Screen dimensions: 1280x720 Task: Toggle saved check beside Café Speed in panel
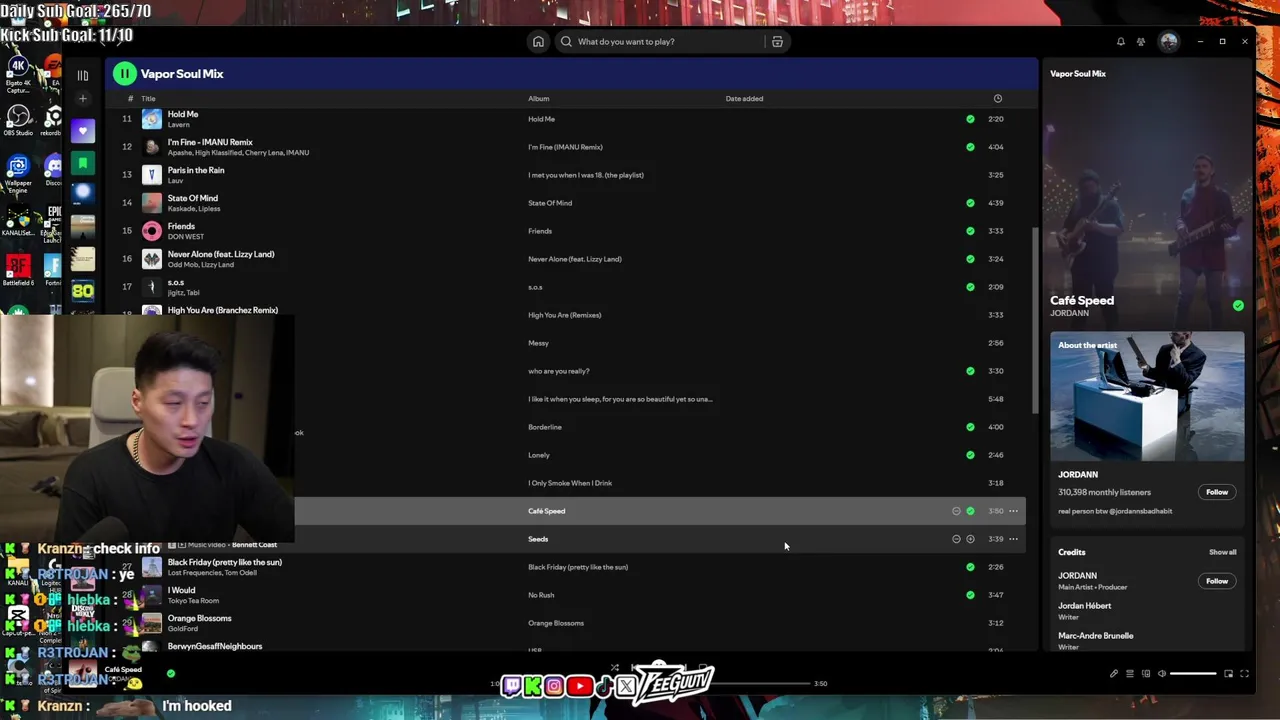(1238, 306)
